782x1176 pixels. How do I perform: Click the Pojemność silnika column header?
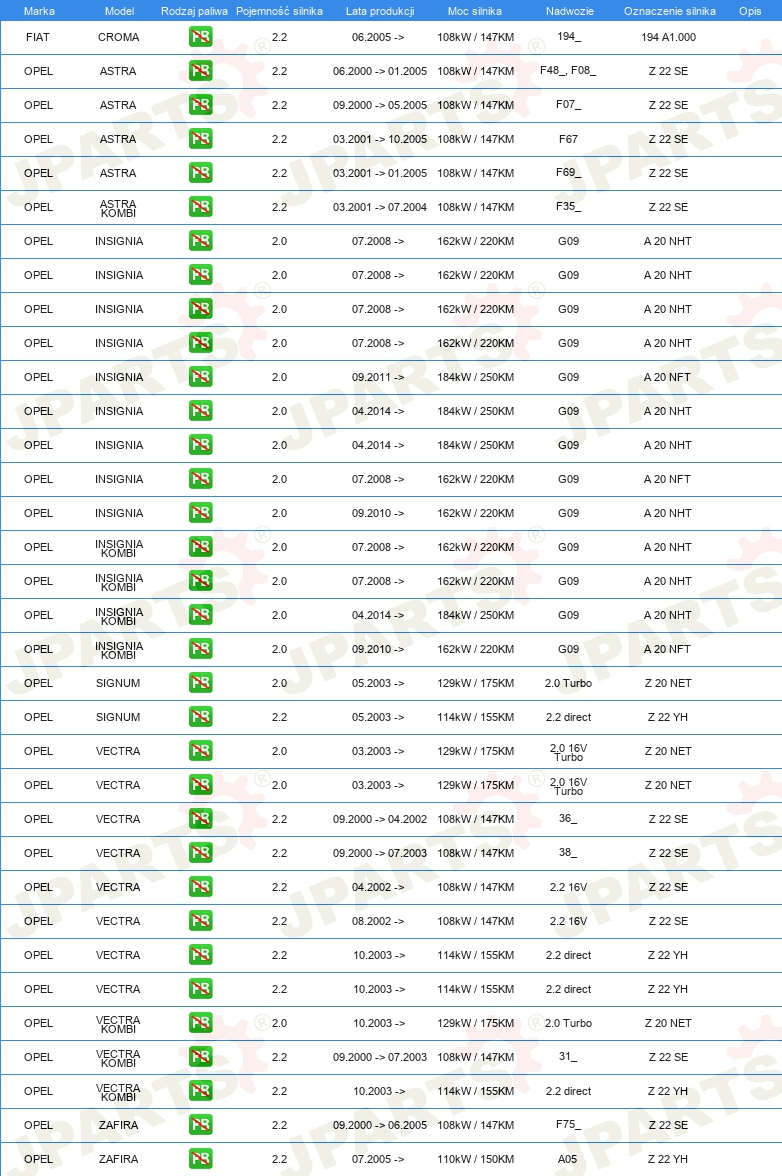279,11
